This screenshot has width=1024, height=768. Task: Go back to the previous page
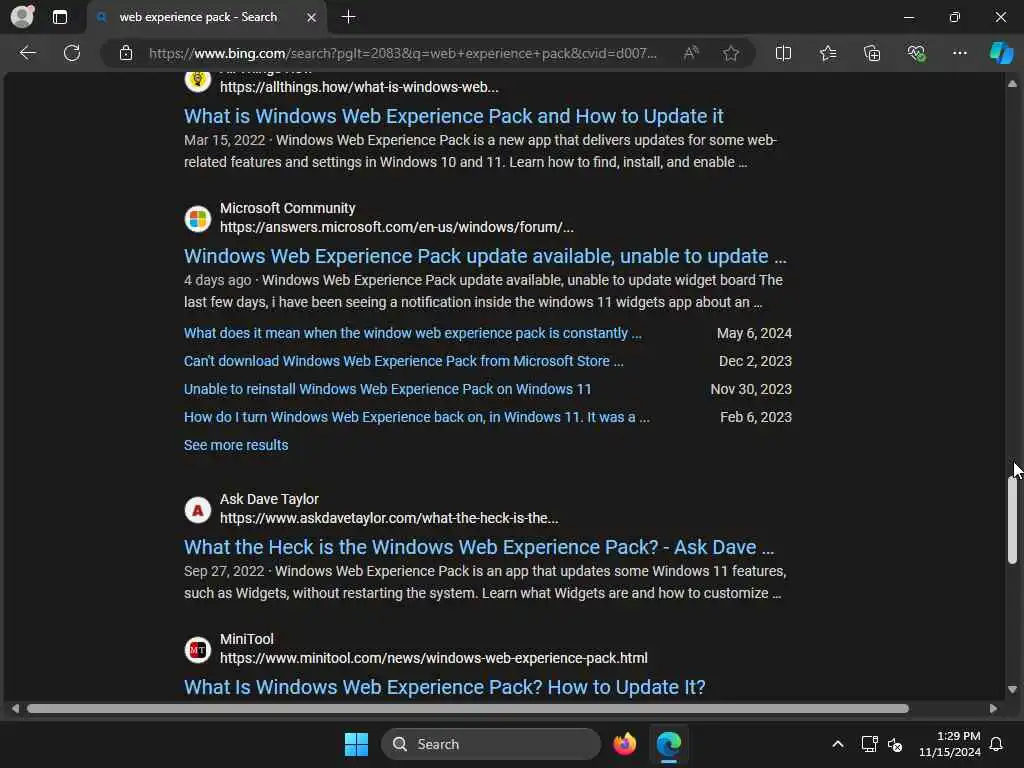(x=27, y=53)
